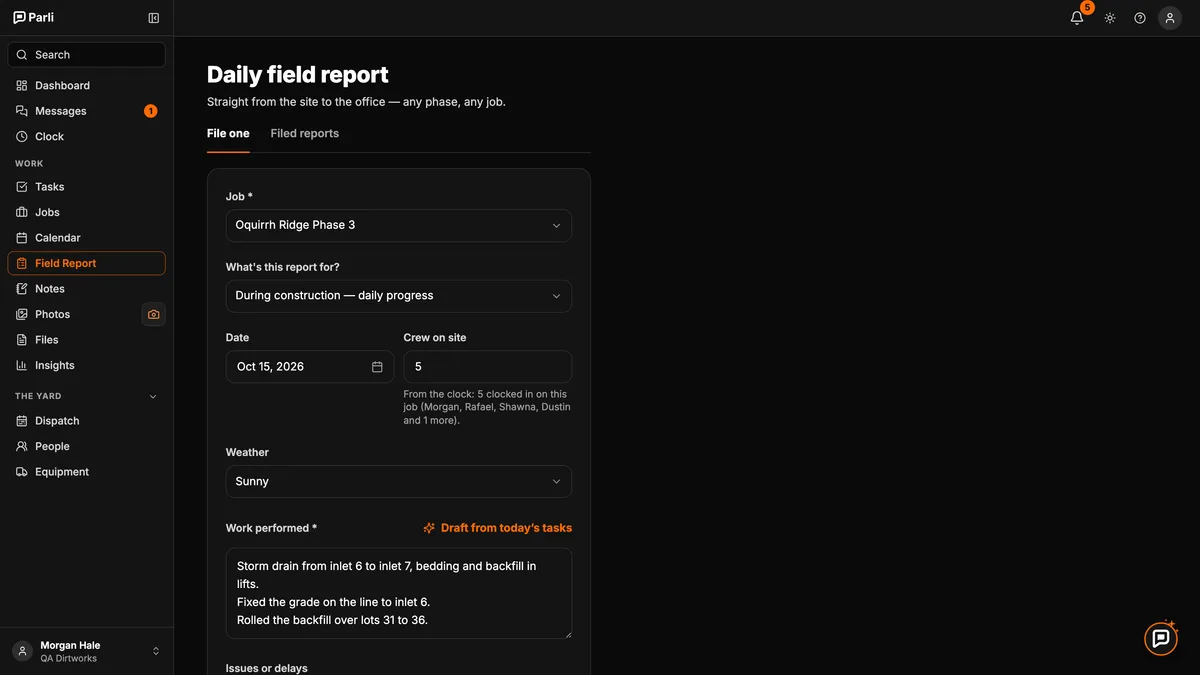Open chat assistant floating button
1200x675 pixels.
[1161, 639]
